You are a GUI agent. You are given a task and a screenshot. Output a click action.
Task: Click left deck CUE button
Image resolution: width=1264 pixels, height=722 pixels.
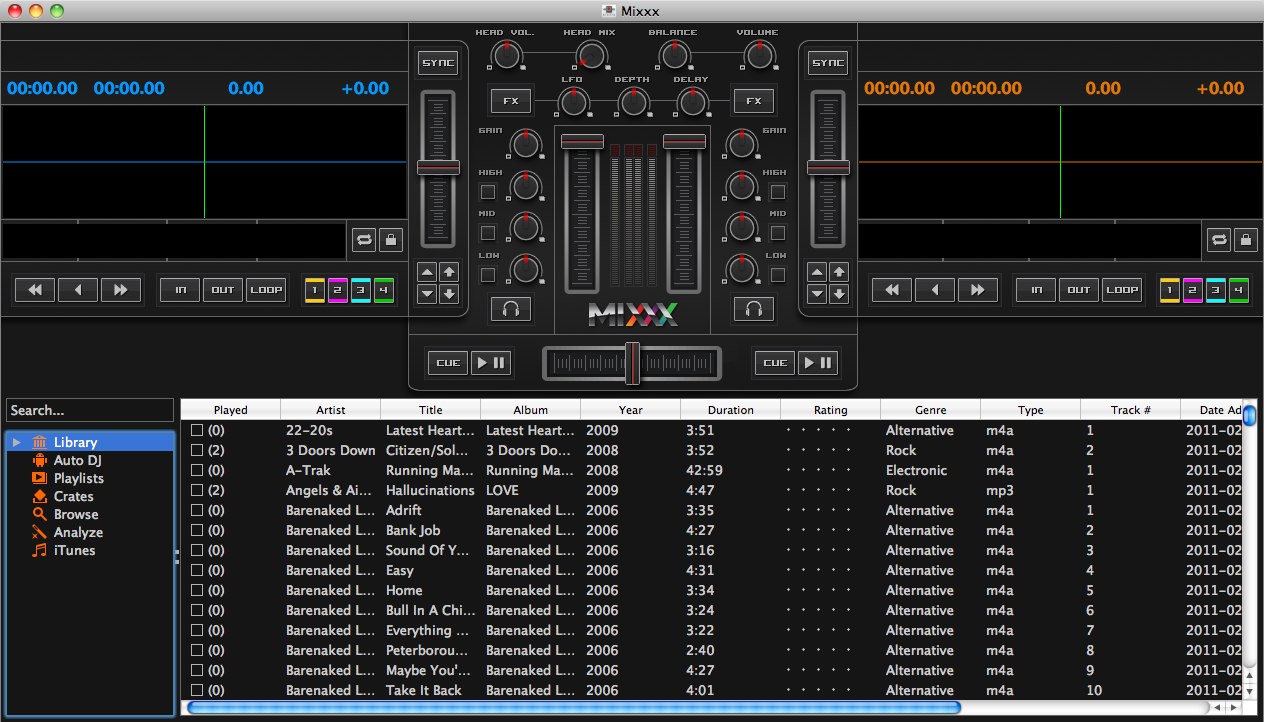click(x=447, y=362)
